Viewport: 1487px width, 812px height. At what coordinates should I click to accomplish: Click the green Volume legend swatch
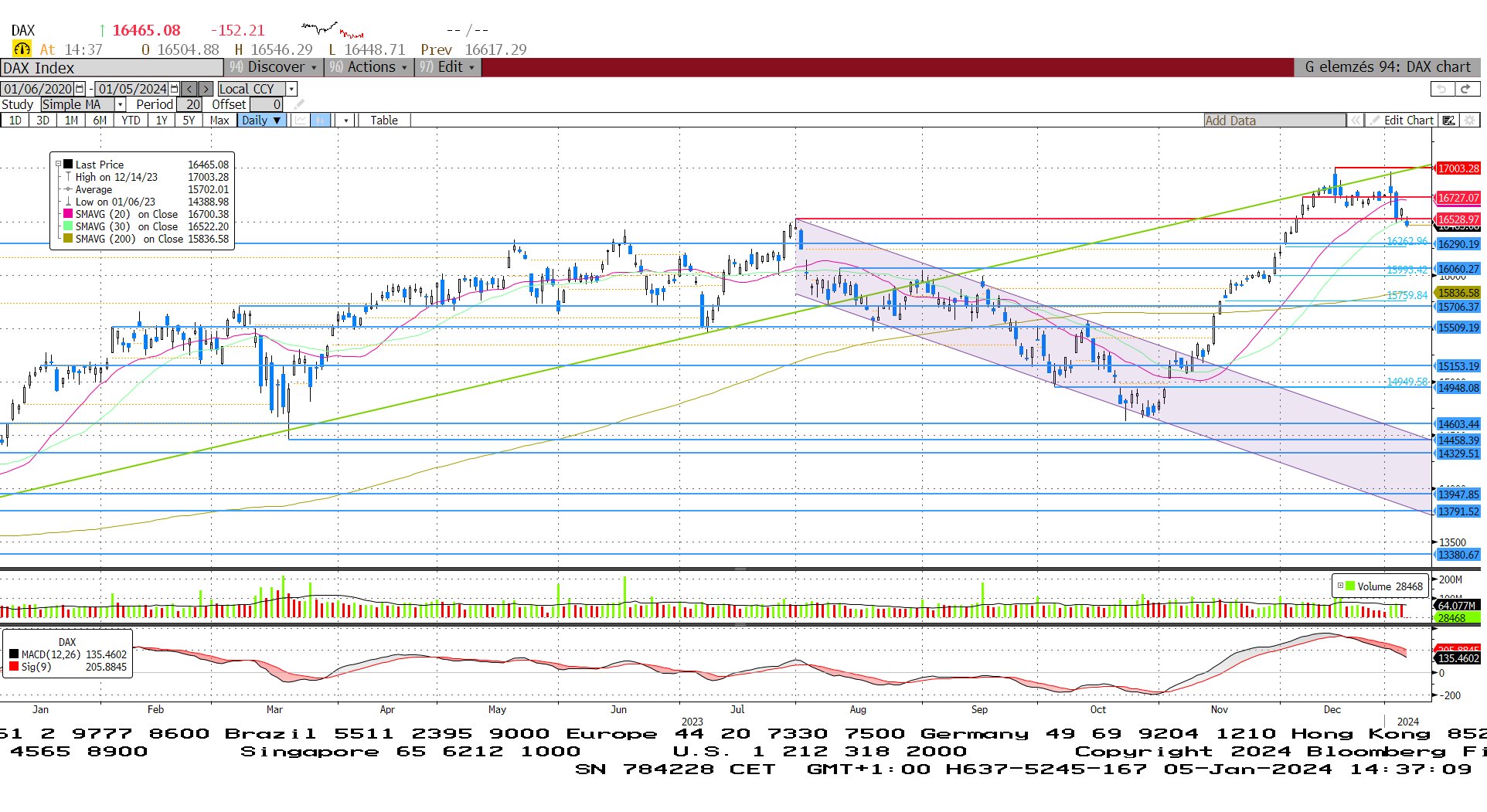pyautogui.click(x=1350, y=586)
